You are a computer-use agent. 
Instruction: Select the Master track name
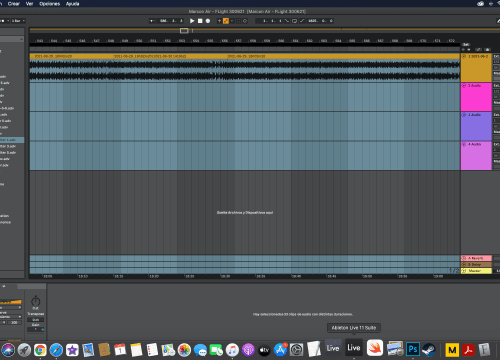point(475,271)
